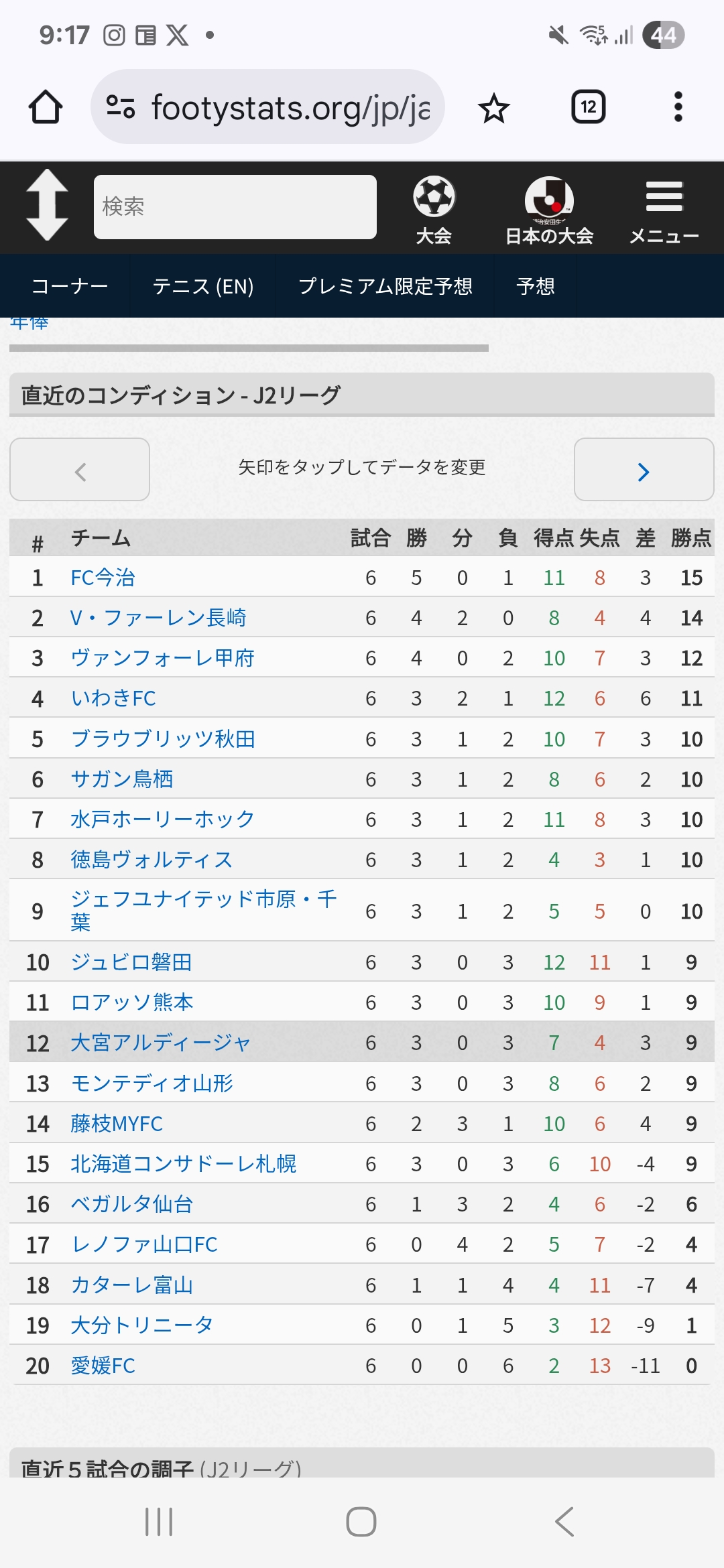This screenshot has width=724, height=1568.
Task: Open the テニス (EN) tab
Action: click(x=203, y=286)
